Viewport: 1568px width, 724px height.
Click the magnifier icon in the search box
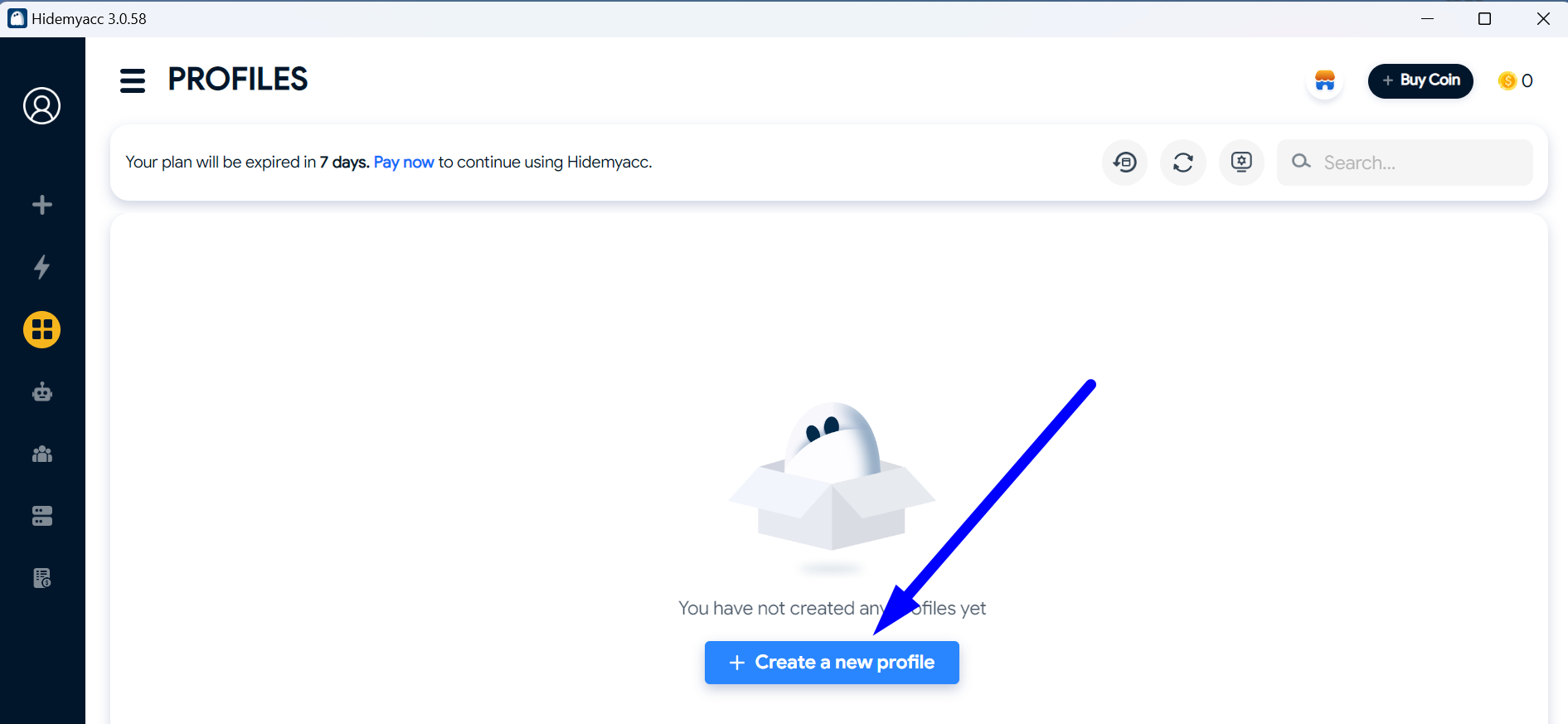[x=1301, y=161]
